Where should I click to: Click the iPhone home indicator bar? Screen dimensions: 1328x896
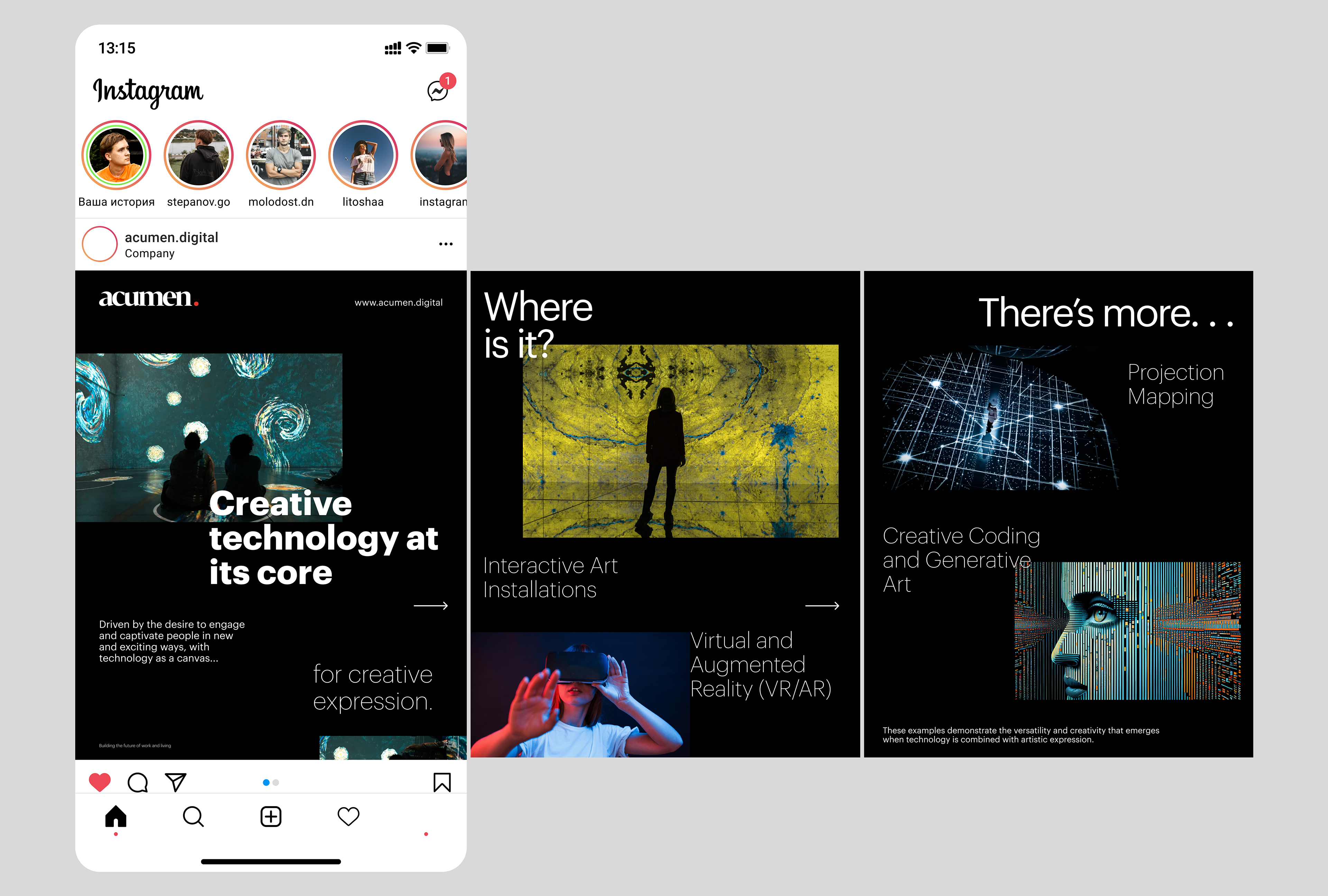pos(271,861)
